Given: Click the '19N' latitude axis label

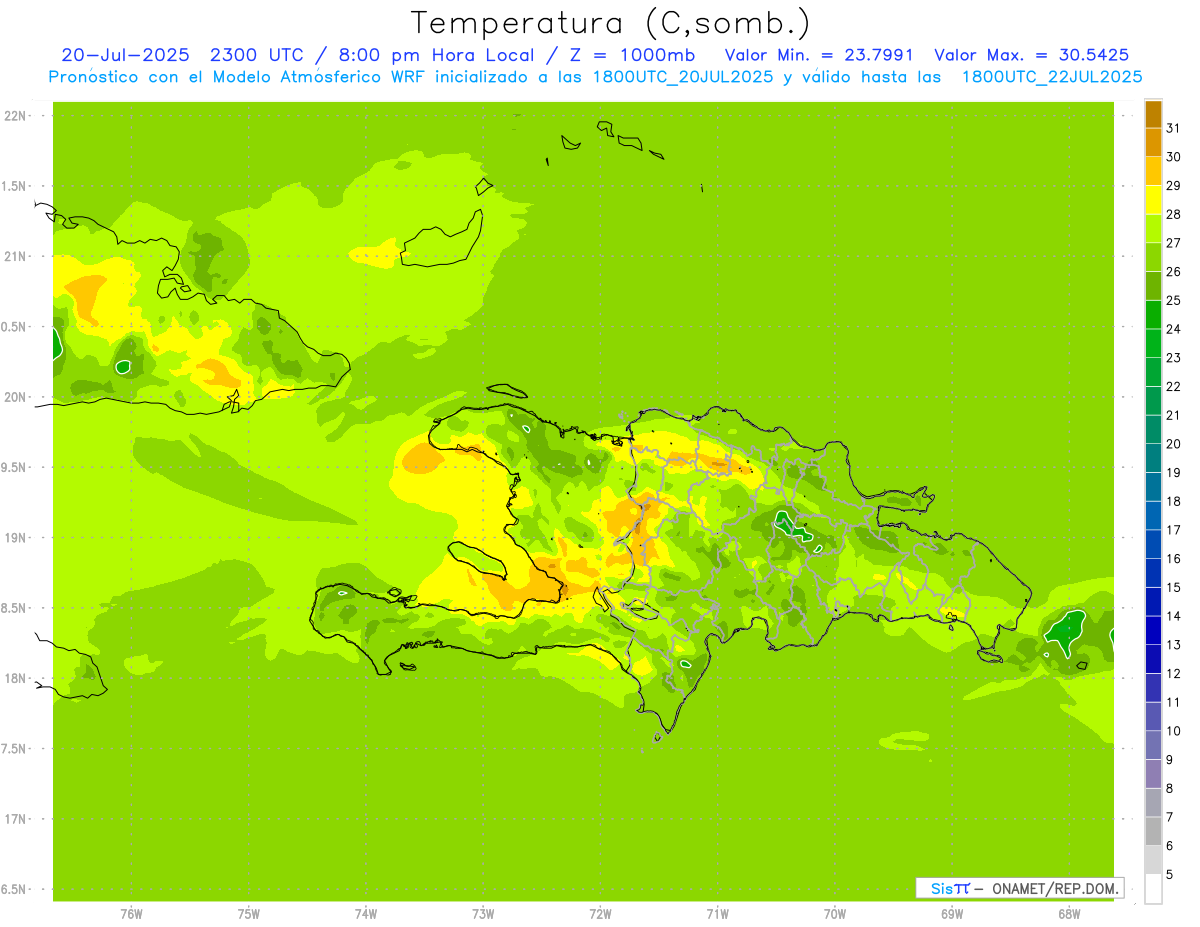Looking at the screenshot, I should tap(14, 537).
